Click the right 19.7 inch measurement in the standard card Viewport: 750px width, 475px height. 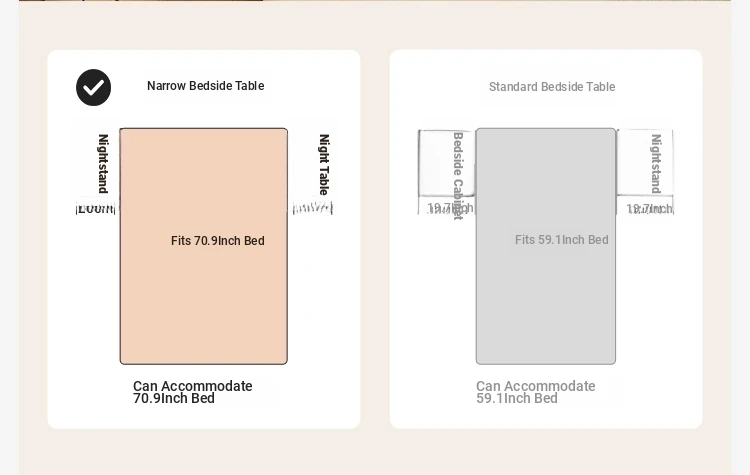click(649, 209)
